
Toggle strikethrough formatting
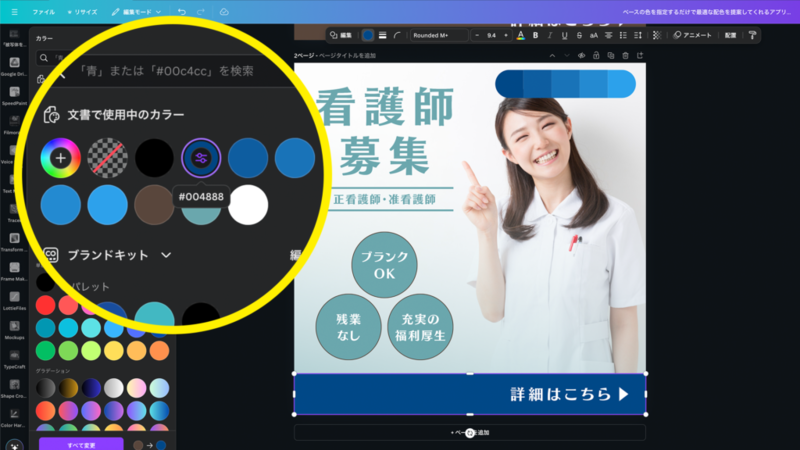click(x=579, y=35)
